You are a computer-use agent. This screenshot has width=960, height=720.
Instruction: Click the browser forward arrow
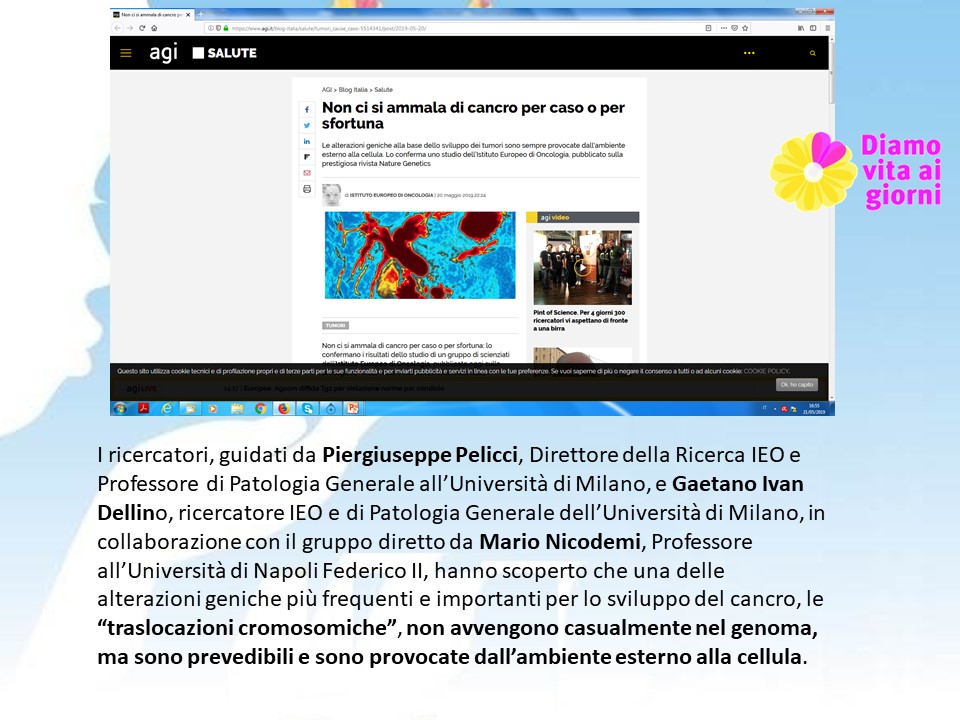coord(130,28)
